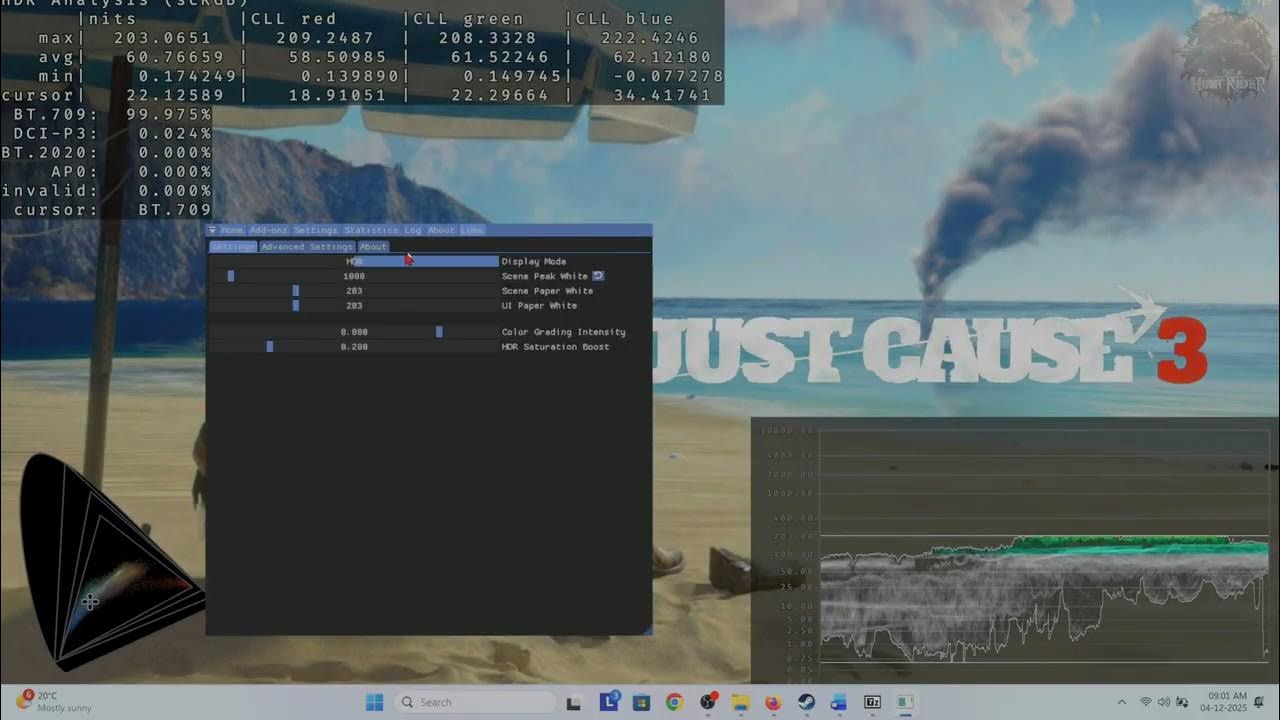This screenshot has width=1280, height=720.
Task: Show hidden system tray icons
Action: [1121, 702]
